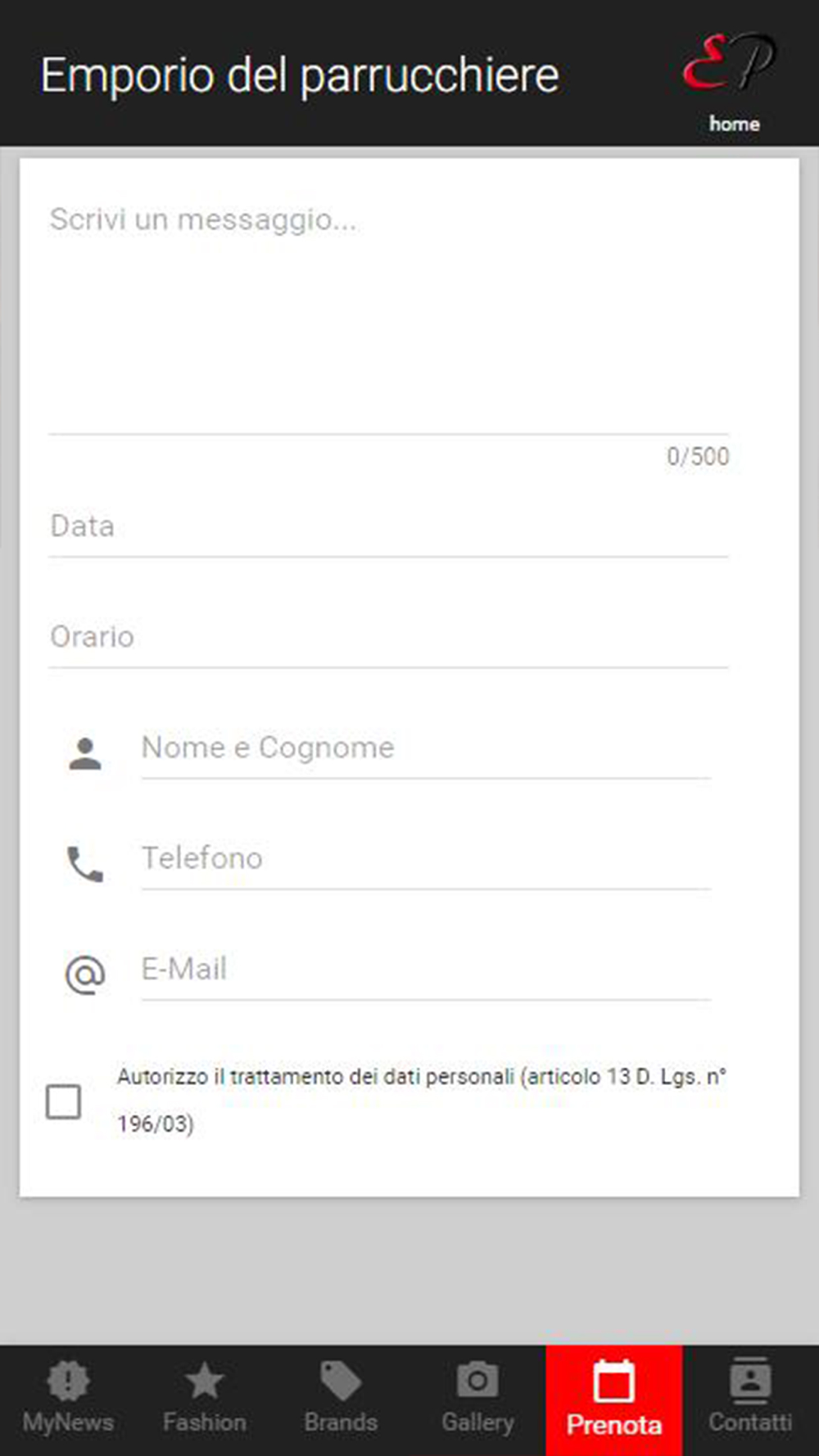The height and width of the screenshot is (1456, 819).
Task: Click the at-sign icon beside E-Mail
Action: pos(85,975)
